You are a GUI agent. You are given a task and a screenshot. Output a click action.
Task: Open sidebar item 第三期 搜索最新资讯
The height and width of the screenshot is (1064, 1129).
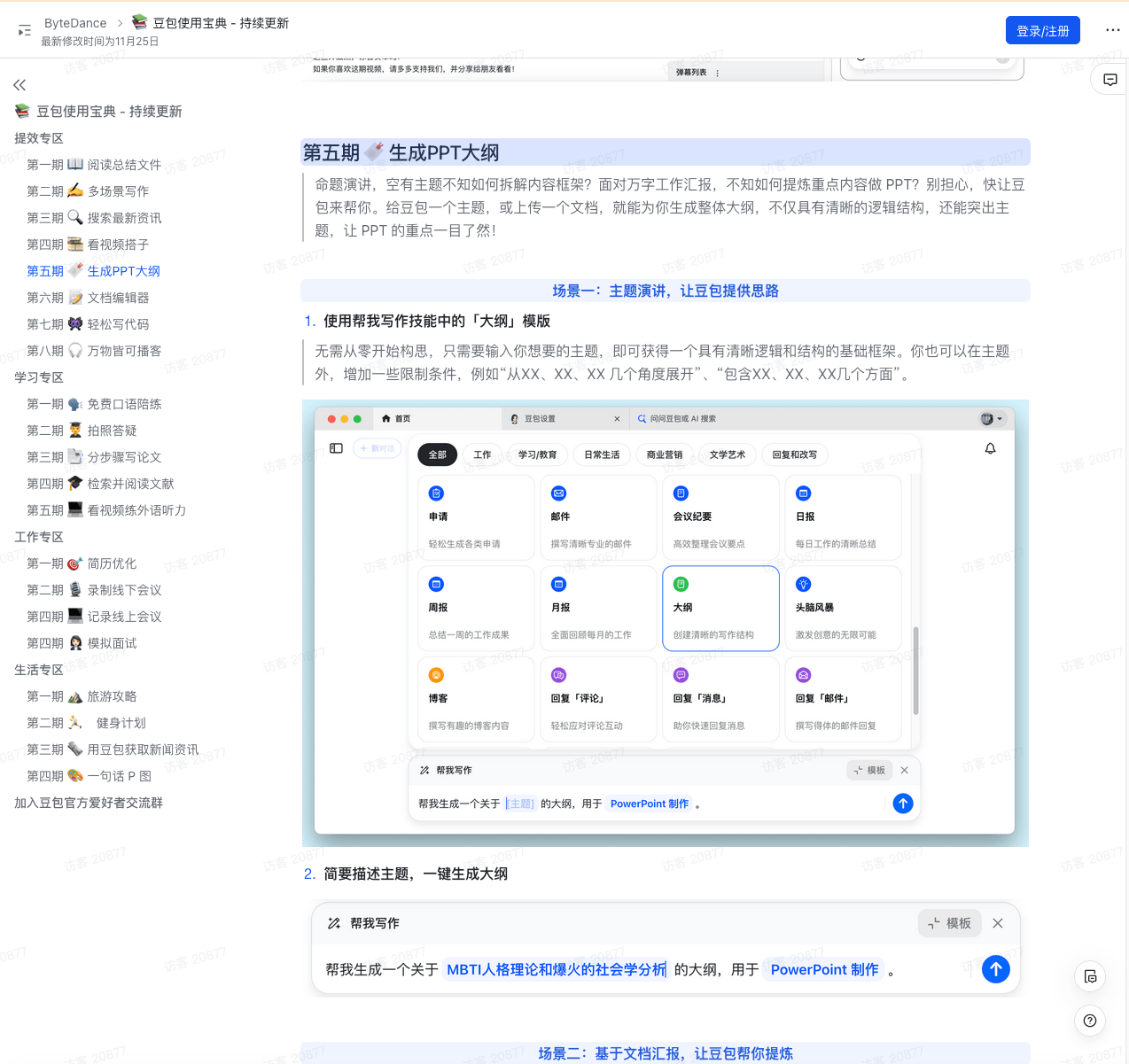click(x=94, y=218)
